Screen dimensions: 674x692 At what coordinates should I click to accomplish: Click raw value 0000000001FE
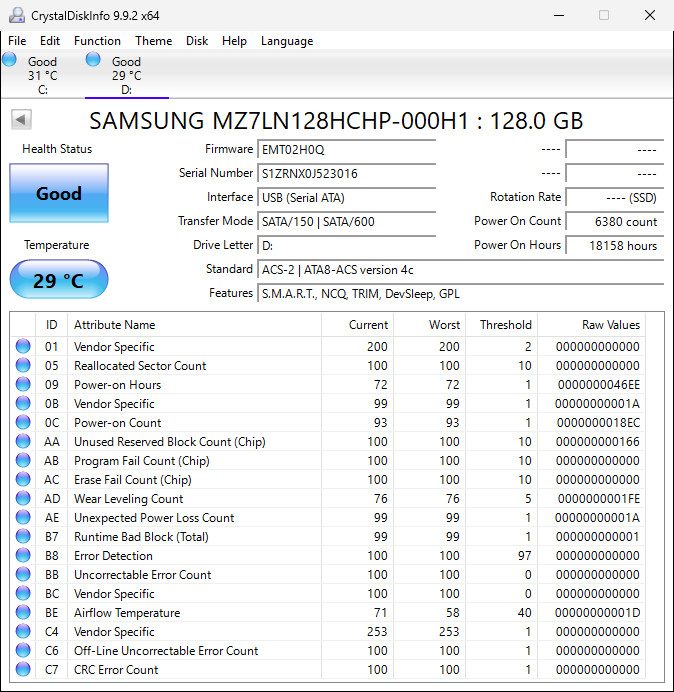(599, 498)
